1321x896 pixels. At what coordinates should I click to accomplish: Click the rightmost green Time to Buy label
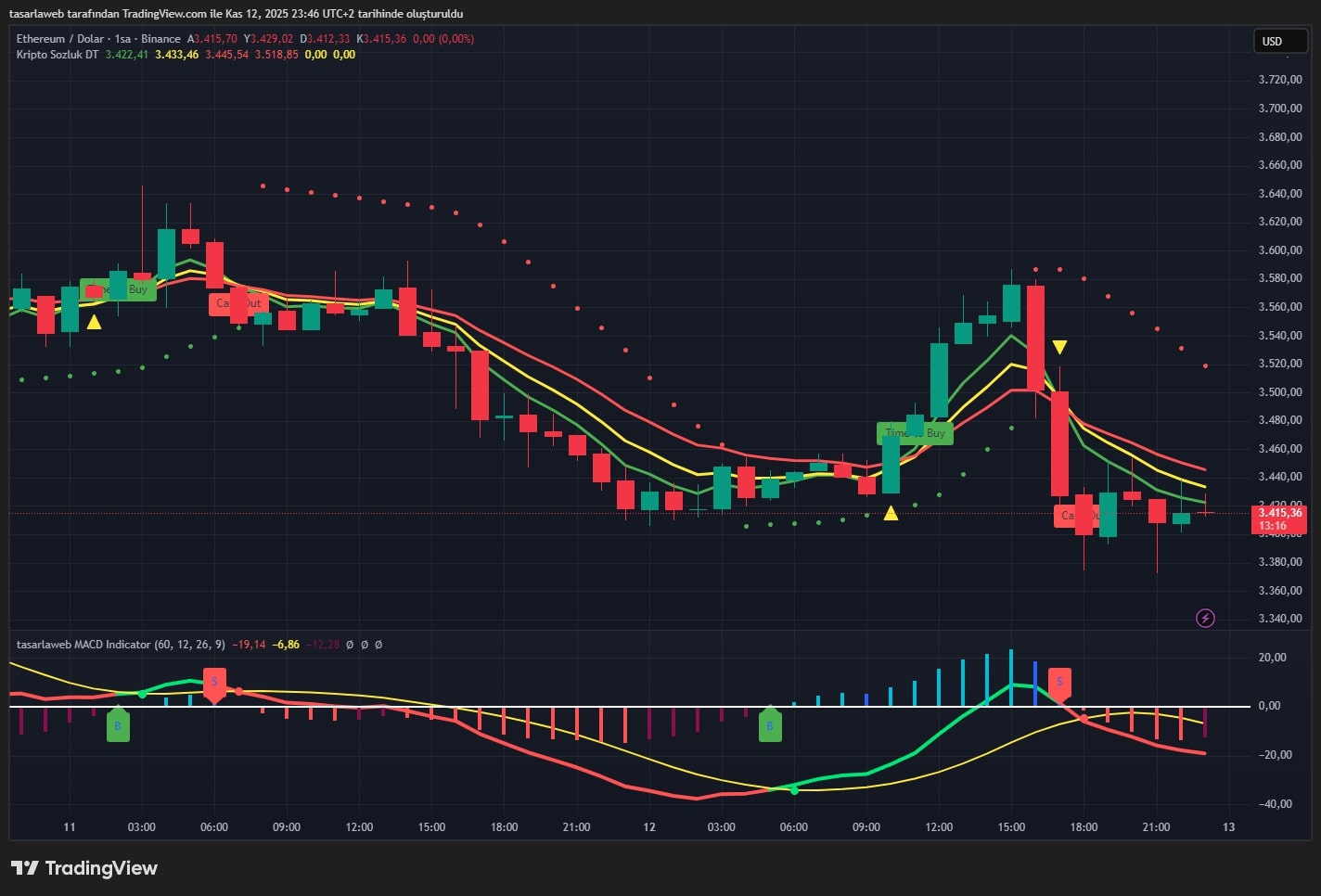(915, 433)
